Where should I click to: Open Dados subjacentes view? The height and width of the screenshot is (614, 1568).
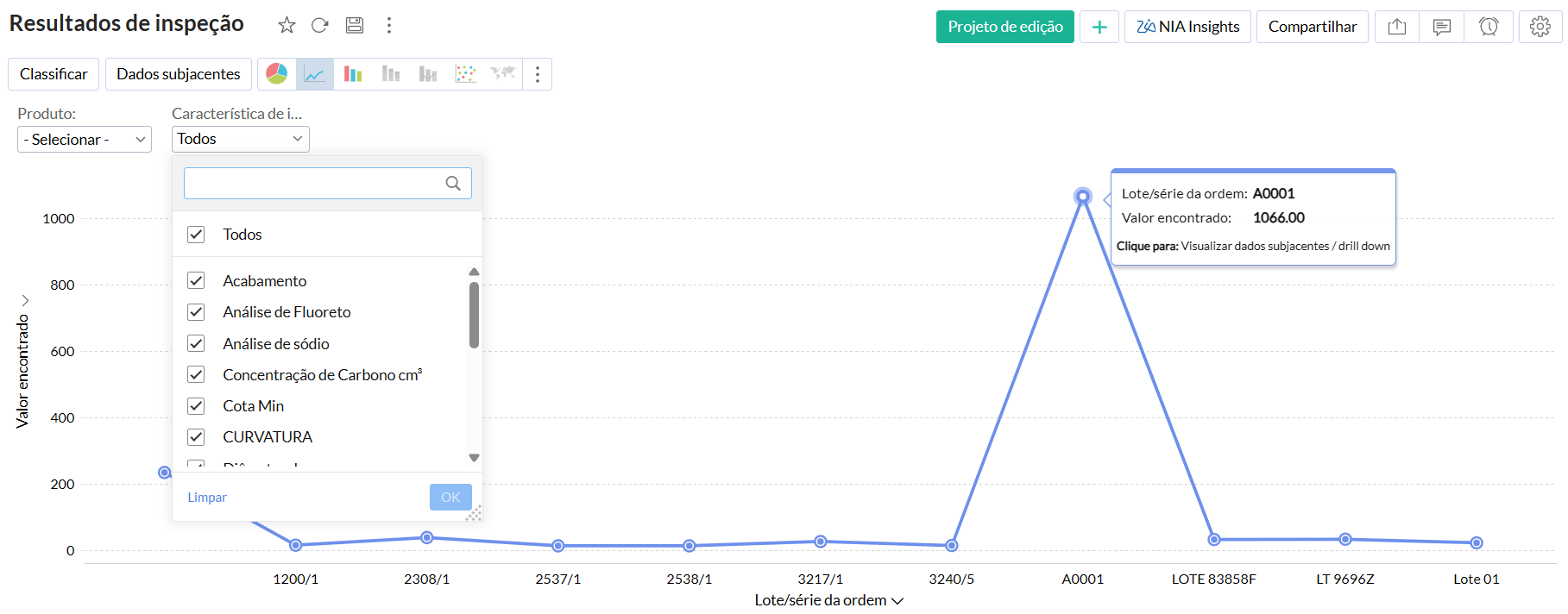coord(179,74)
